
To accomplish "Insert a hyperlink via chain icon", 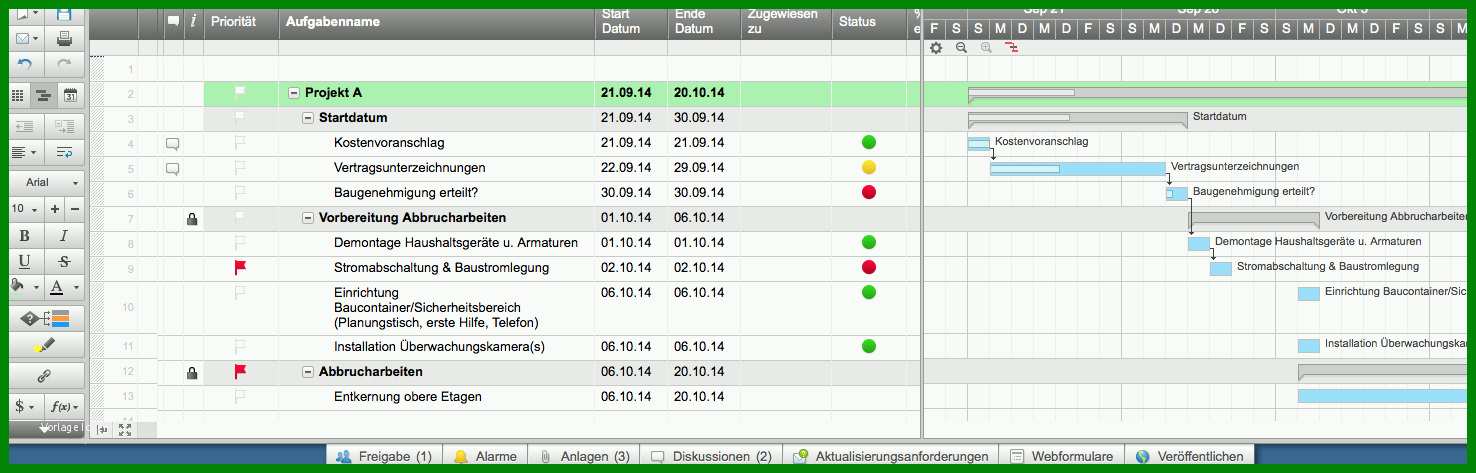I will [46, 376].
